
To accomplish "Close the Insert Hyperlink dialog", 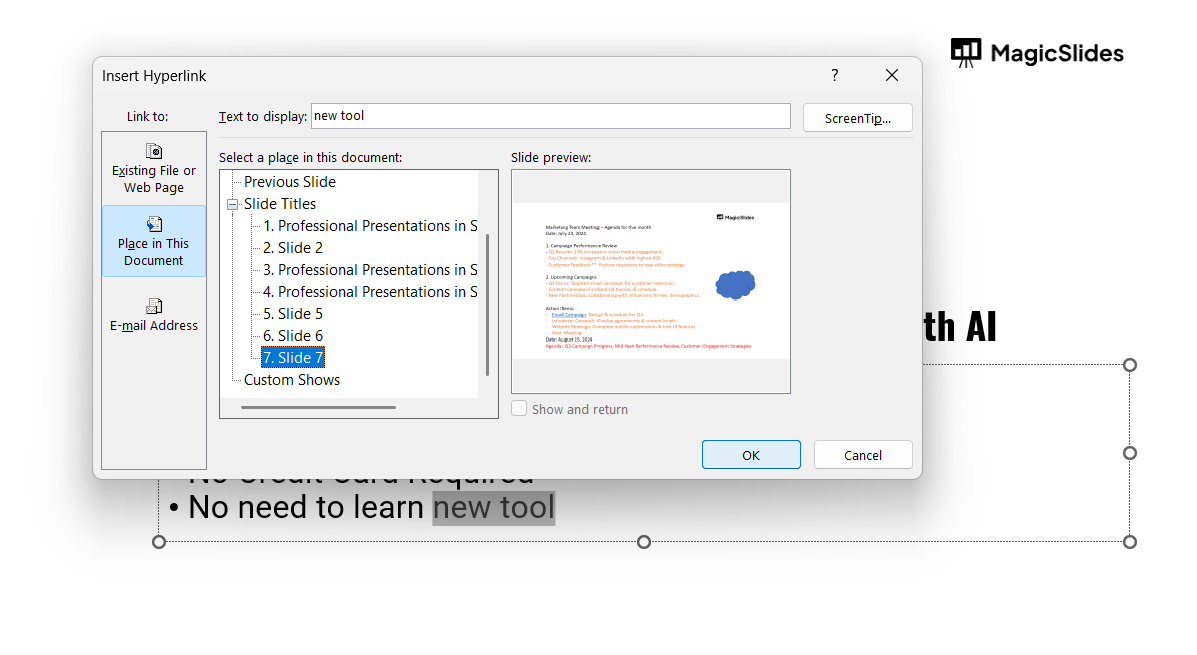I will [x=892, y=75].
